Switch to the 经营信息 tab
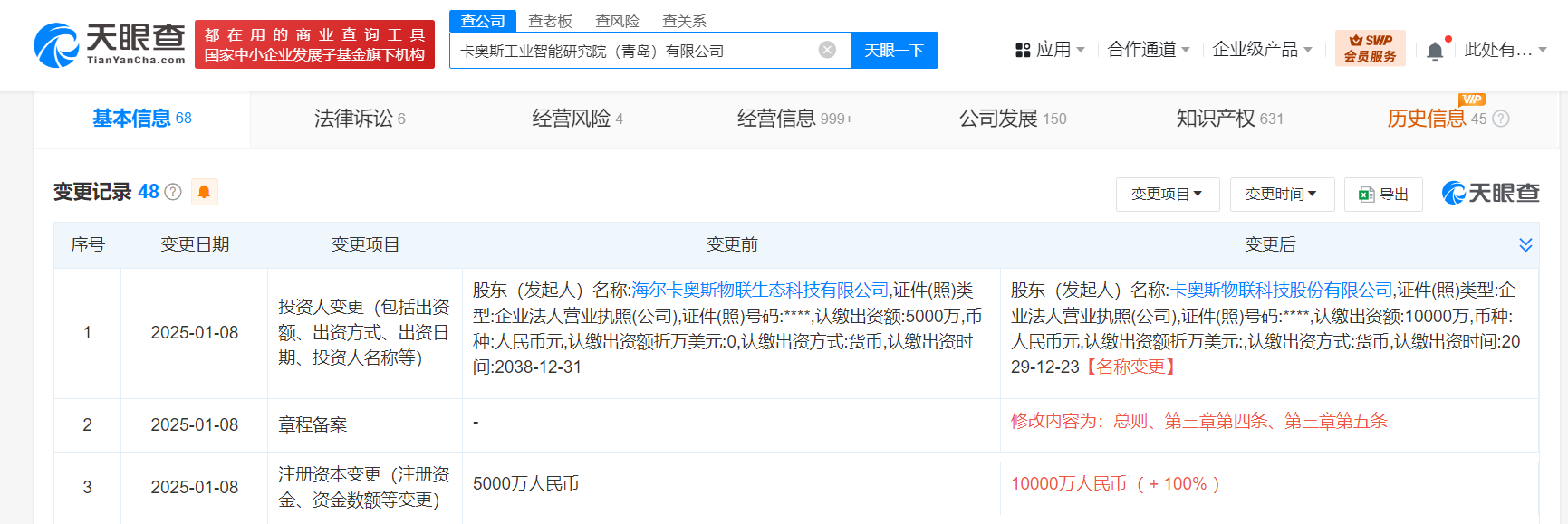 [x=794, y=119]
